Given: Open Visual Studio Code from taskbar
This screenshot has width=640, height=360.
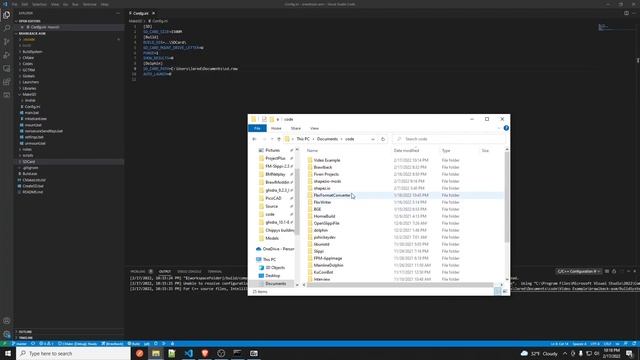Looking at the screenshot, I should pyautogui.click(x=189, y=353).
